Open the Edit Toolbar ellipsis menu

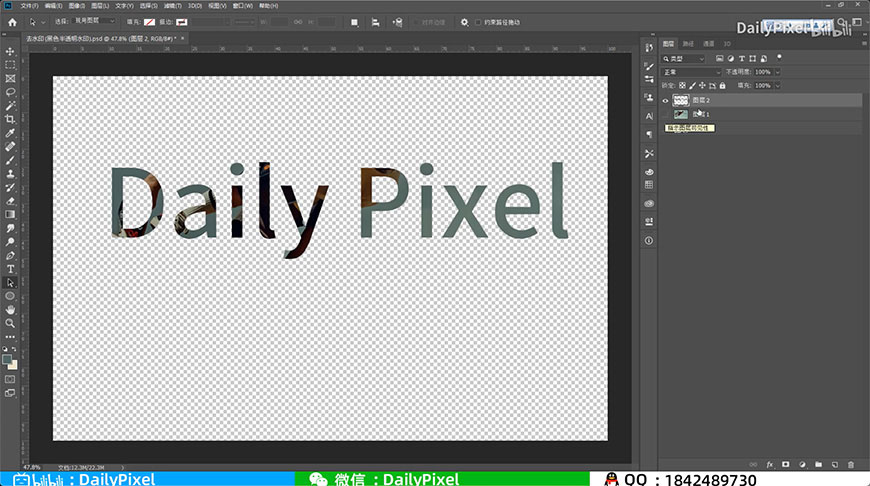[x=10, y=337]
